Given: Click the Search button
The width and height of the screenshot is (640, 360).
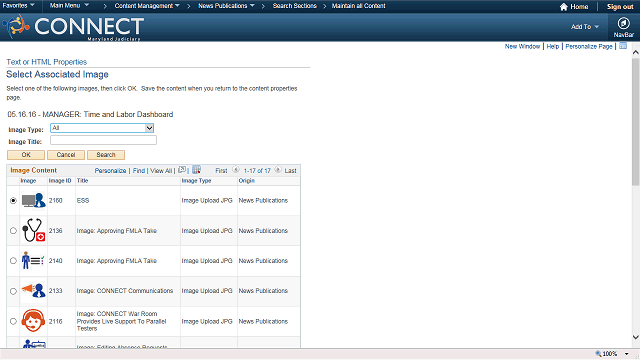Looking at the screenshot, I should (x=106, y=155).
